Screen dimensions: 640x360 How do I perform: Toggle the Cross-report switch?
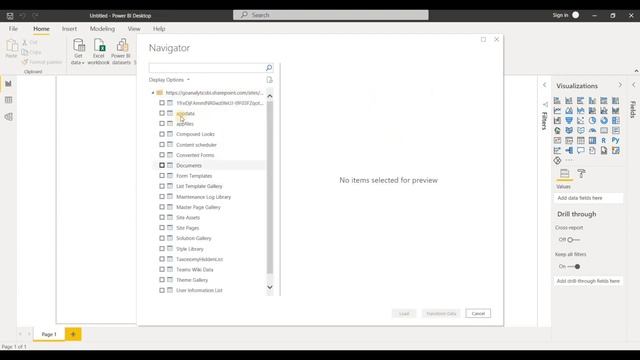click(573, 240)
